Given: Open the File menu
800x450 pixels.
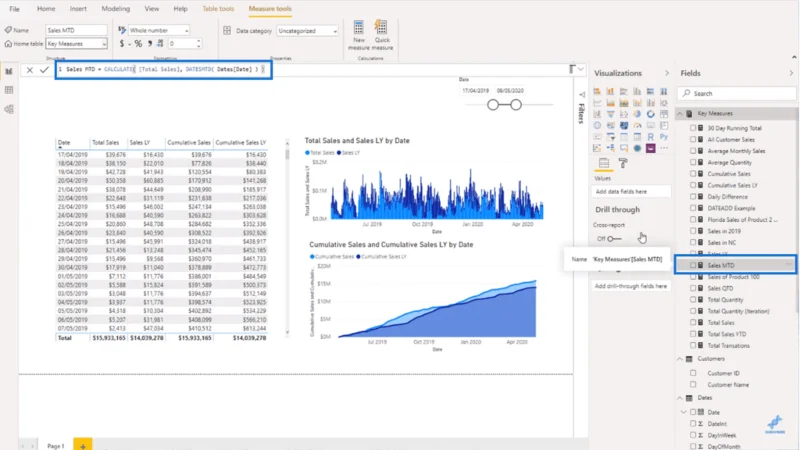Looking at the screenshot, I should 14,9.
